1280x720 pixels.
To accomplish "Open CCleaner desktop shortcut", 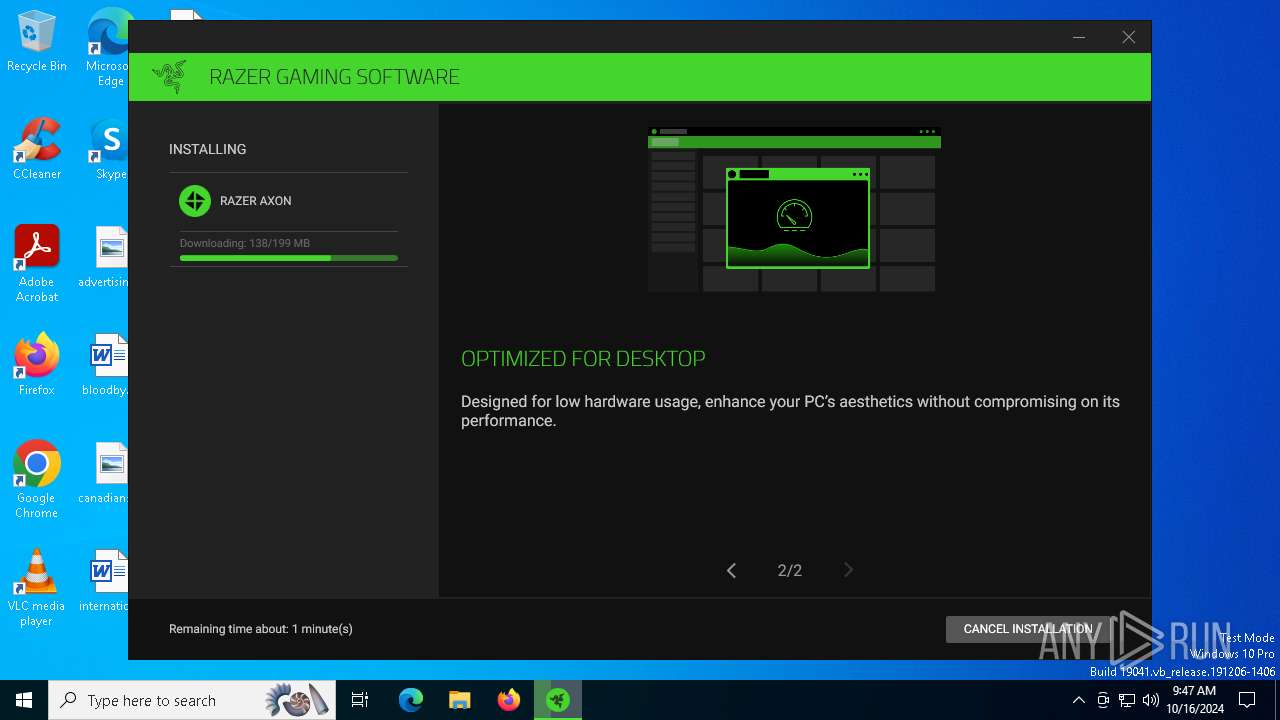I will 37,150.
